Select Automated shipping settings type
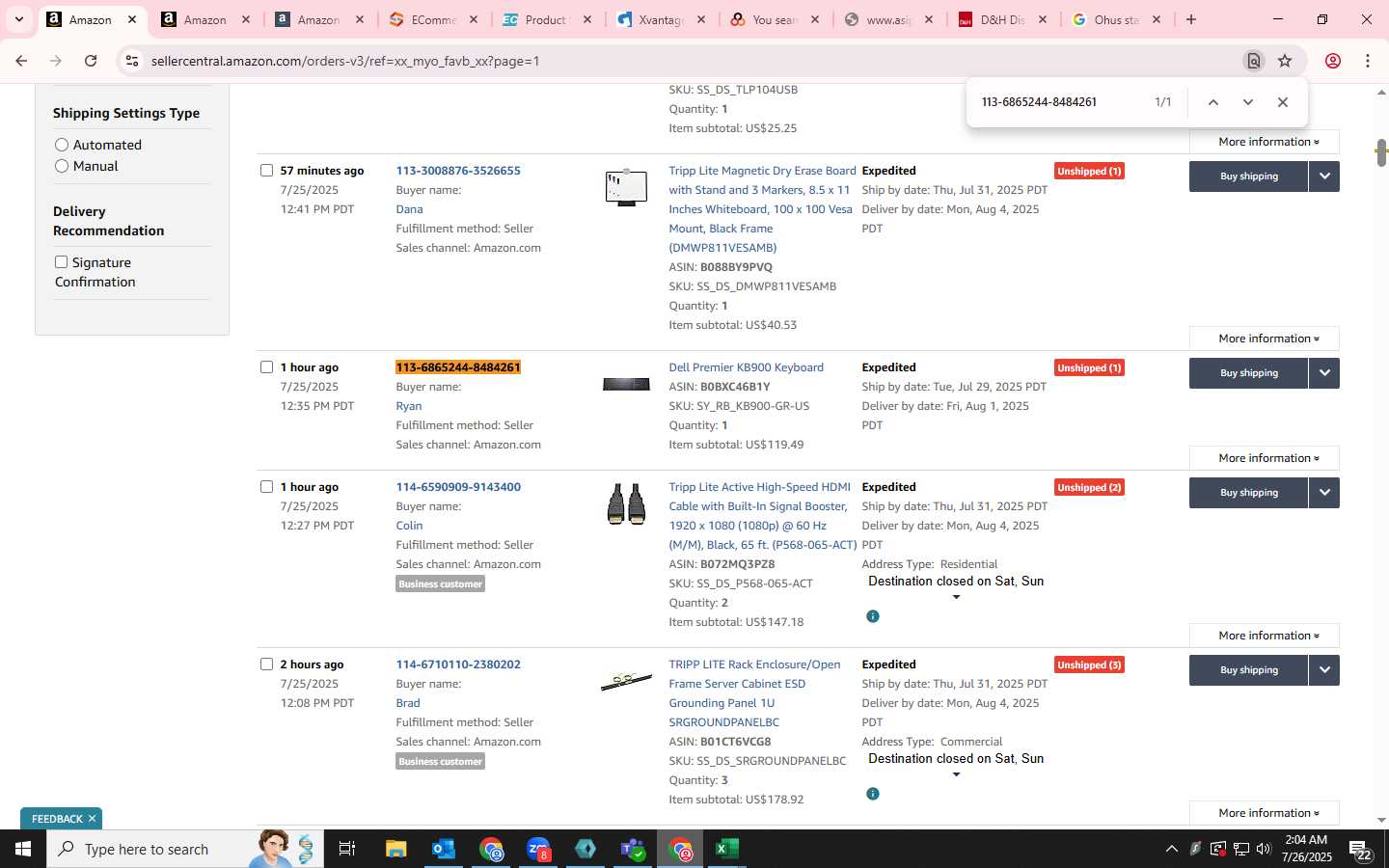Screen dimensions: 1389x868 click(62, 145)
